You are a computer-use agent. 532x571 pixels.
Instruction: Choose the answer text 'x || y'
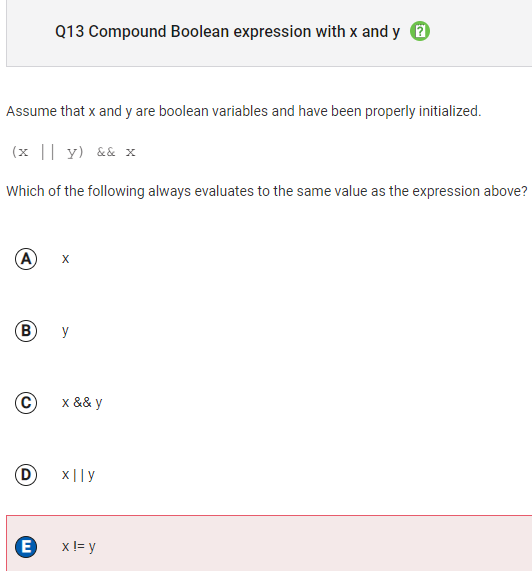tap(78, 475)
